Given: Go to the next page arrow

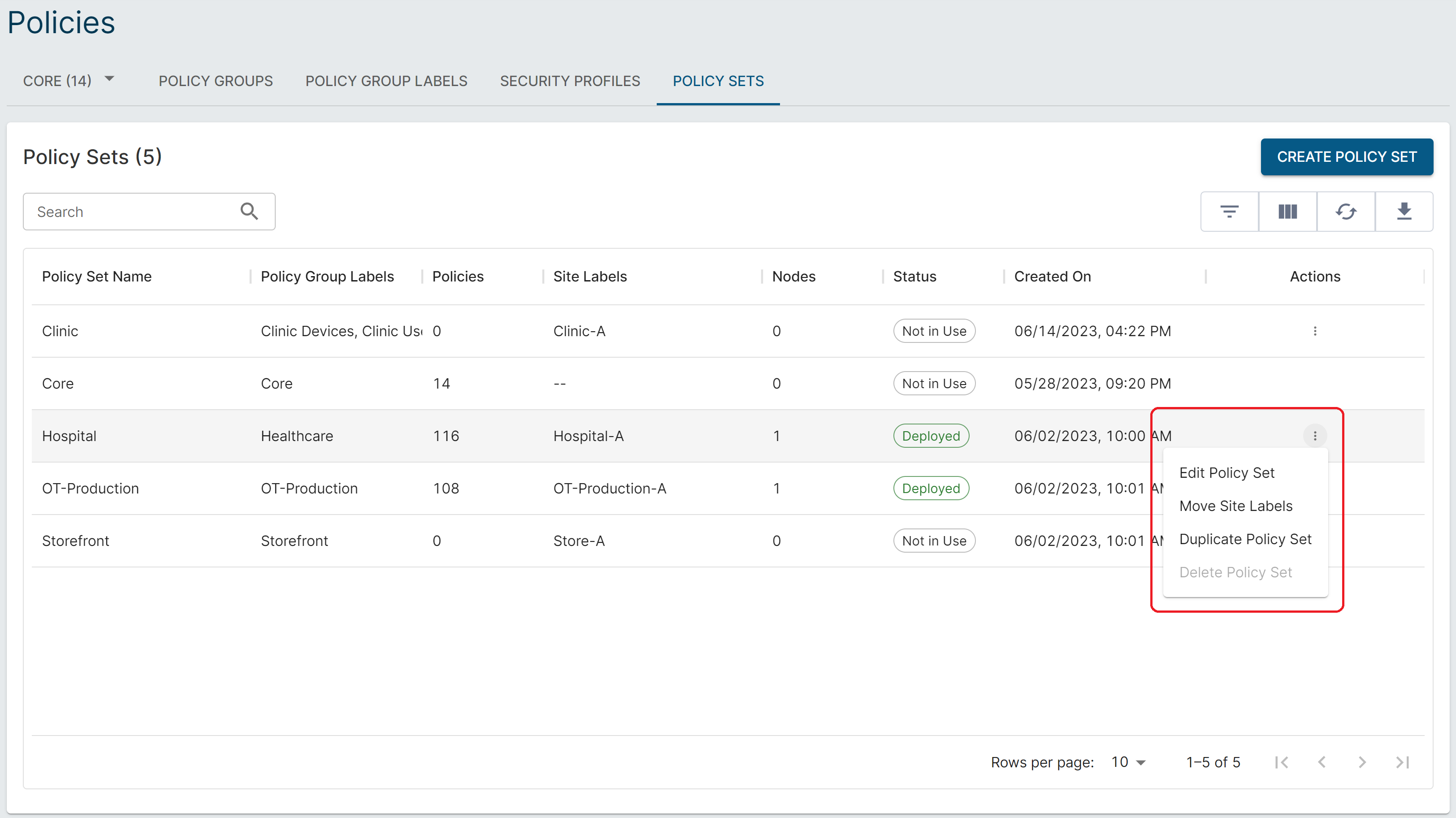Looking at the screenshot, I should coord(1362,762).
